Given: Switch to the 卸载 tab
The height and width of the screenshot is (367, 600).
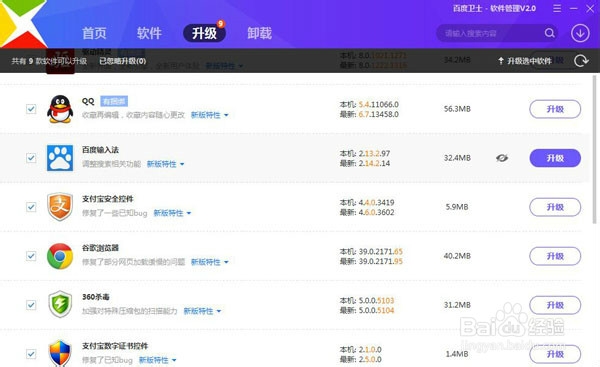Looking at the screenshot, I should point(259,33).
